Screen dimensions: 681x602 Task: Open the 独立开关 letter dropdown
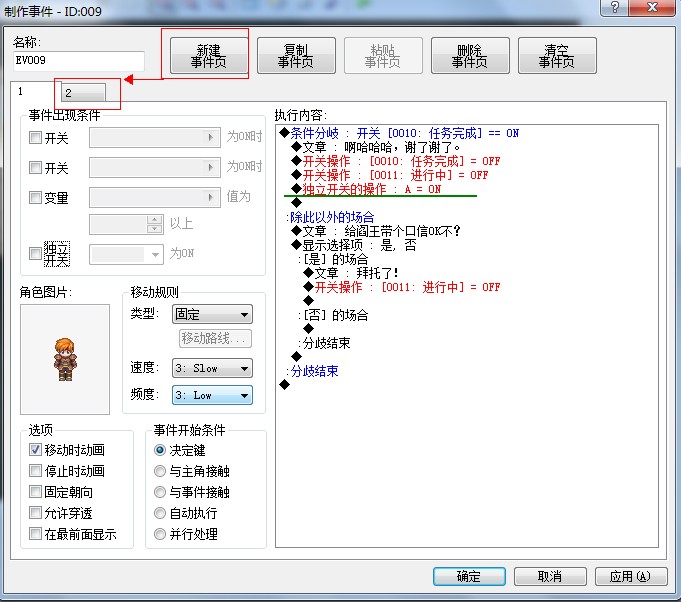(126, 255)
